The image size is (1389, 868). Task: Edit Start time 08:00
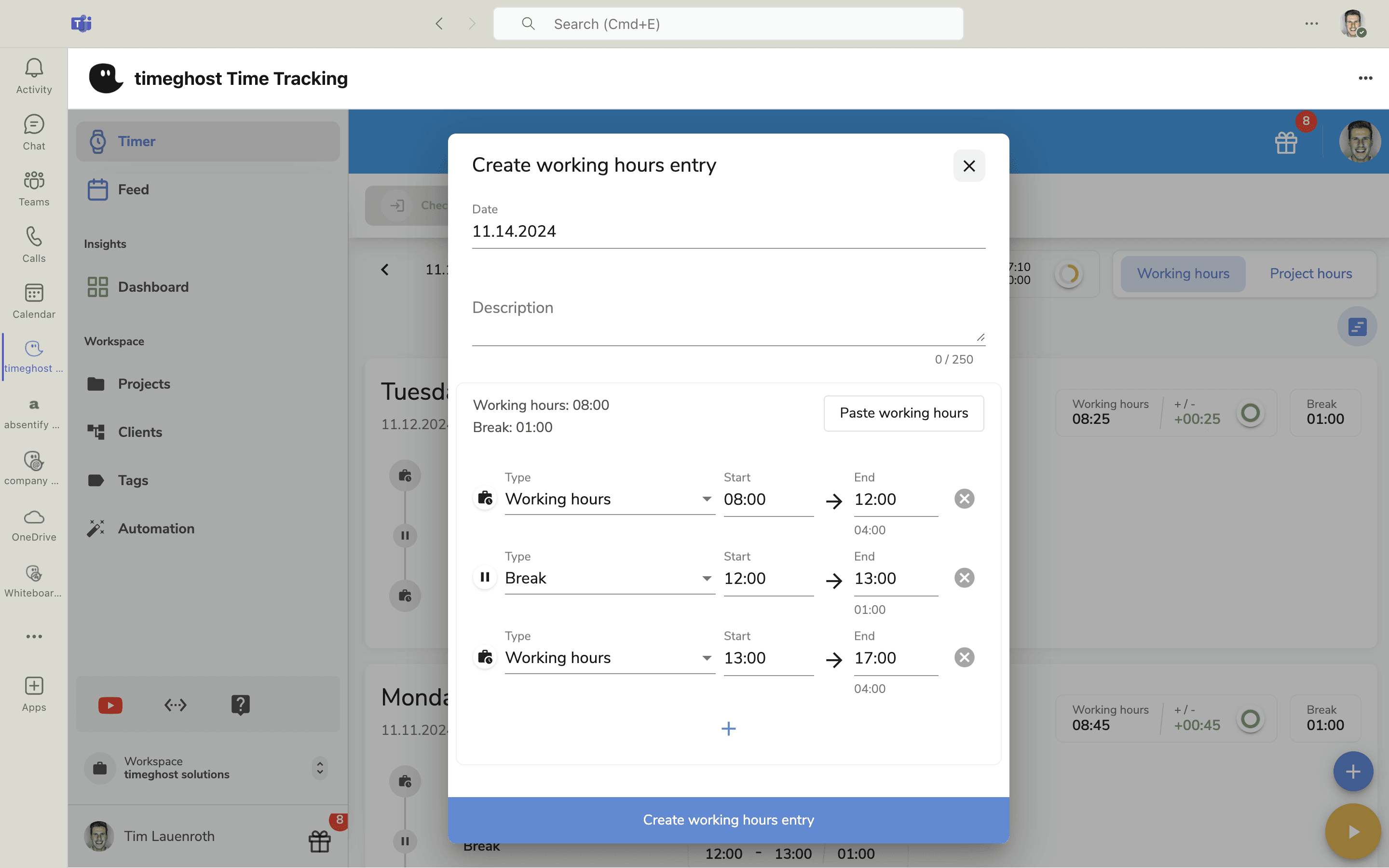768,500
